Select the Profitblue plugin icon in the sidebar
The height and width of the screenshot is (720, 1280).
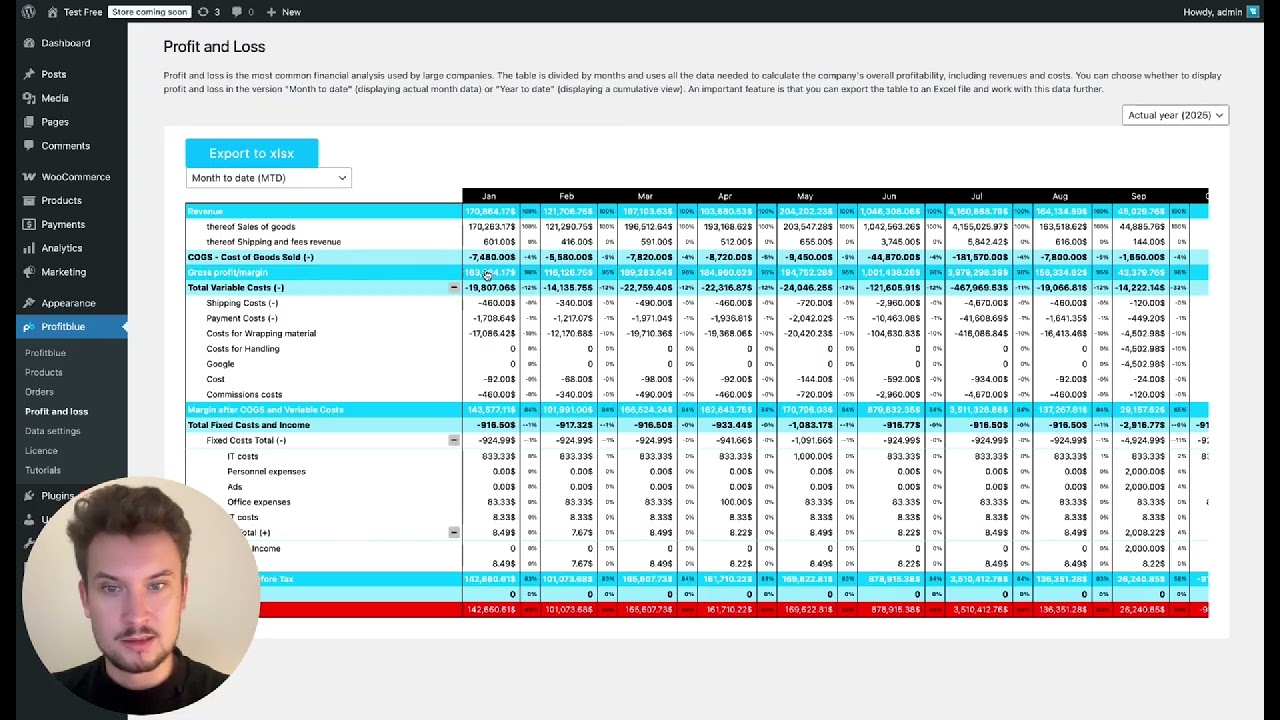click(x=27, y=326)
